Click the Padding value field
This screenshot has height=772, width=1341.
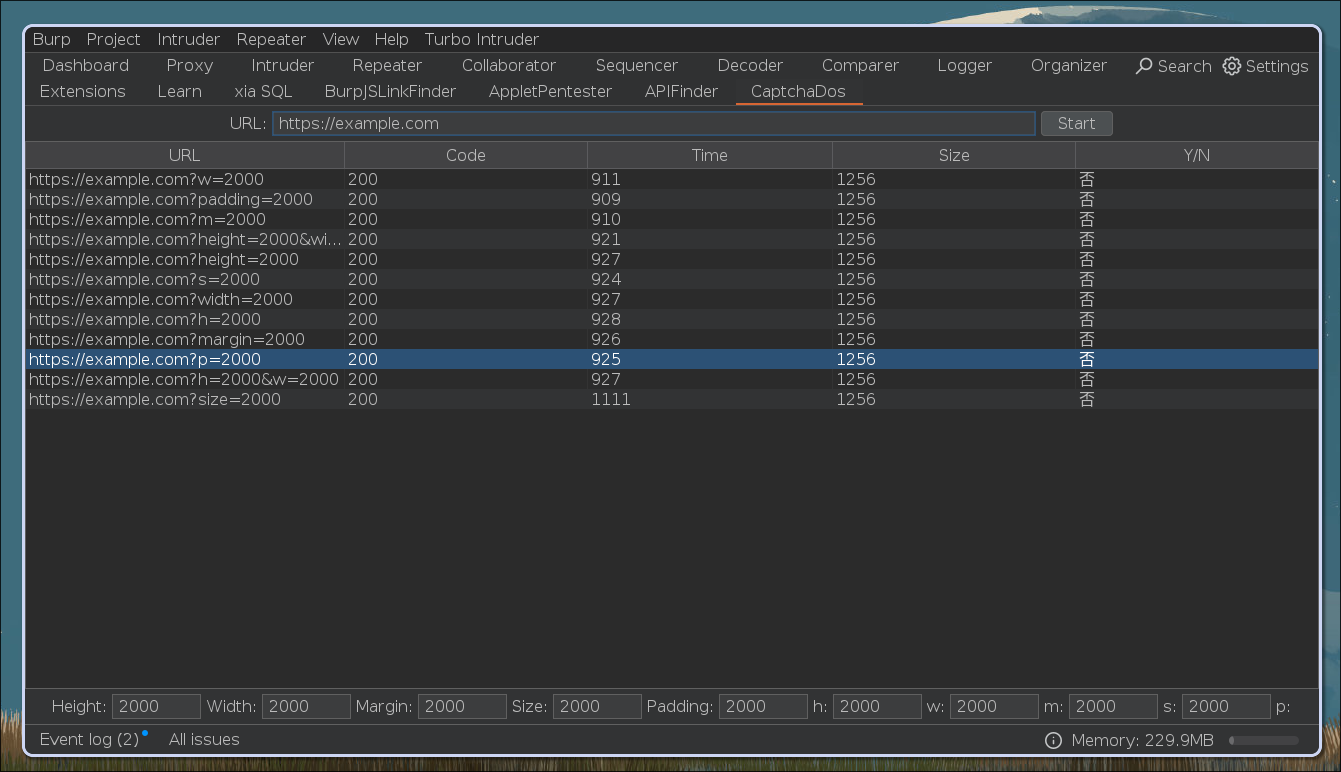tap(763, 706)
